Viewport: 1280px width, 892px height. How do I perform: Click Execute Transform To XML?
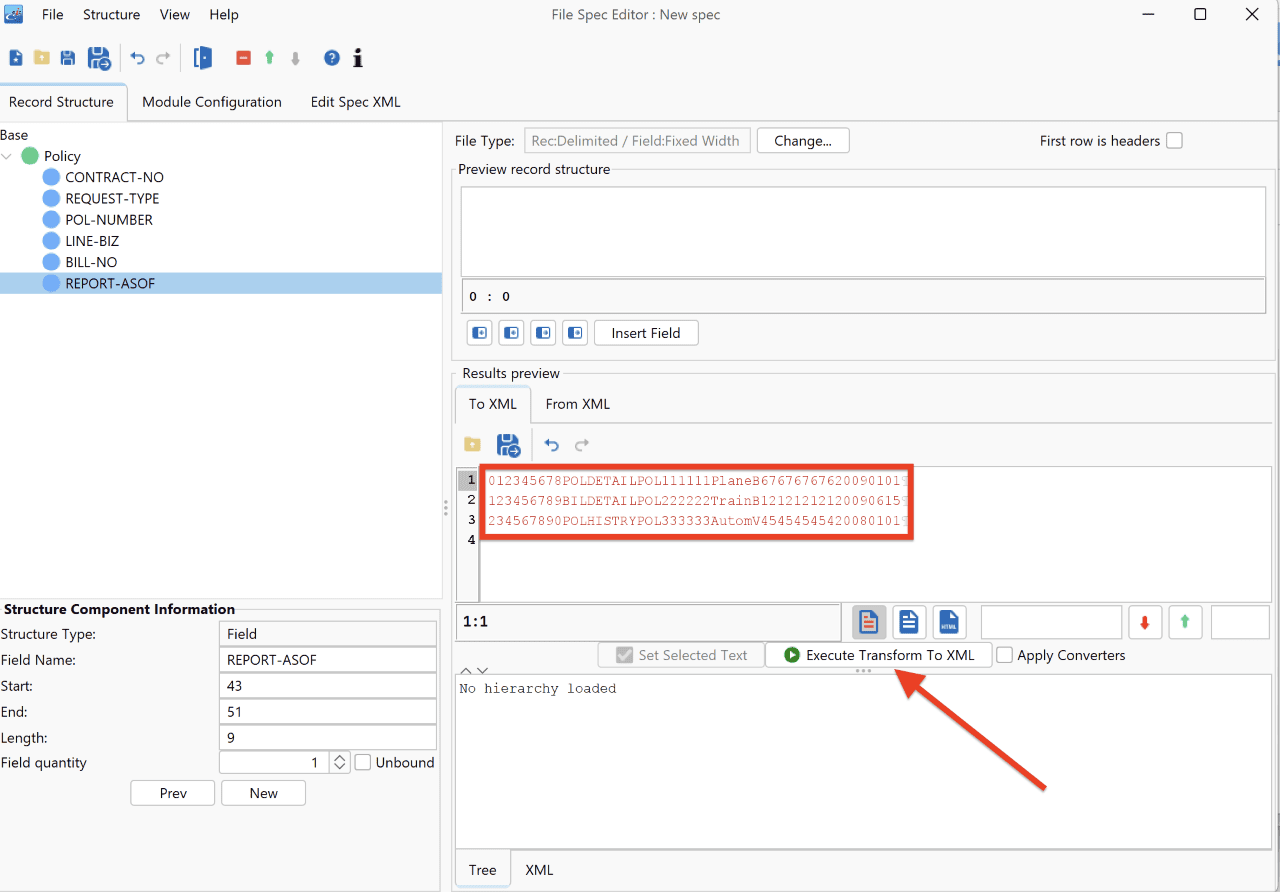coord(878,655)
